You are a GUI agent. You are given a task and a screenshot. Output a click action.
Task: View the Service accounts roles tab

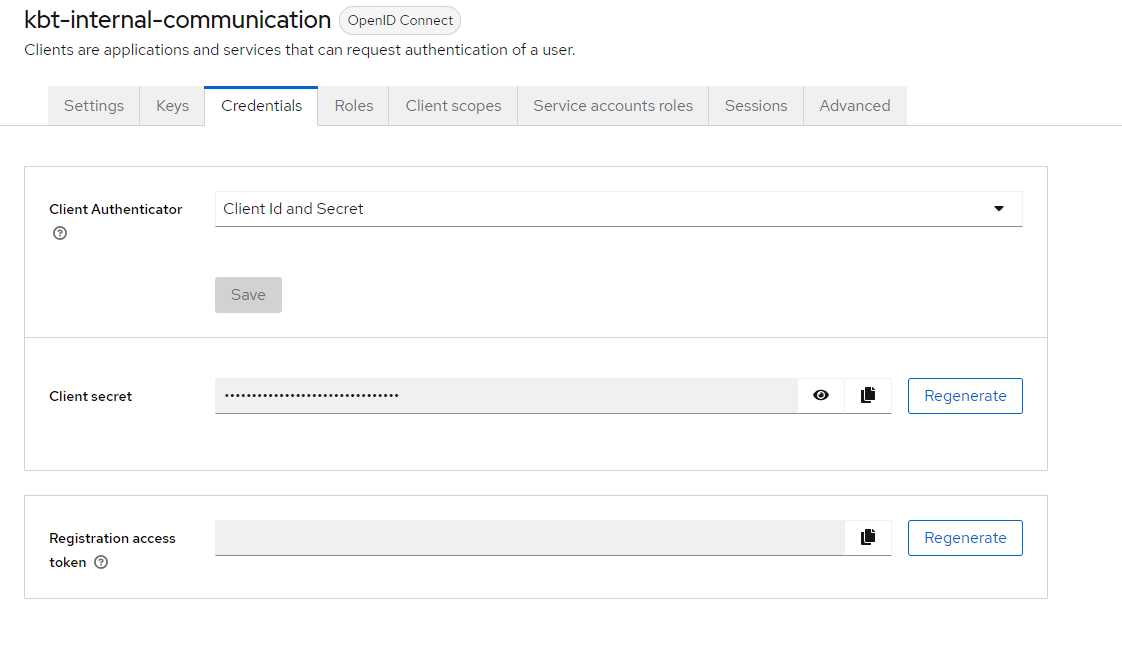click(x=613, y=106)
